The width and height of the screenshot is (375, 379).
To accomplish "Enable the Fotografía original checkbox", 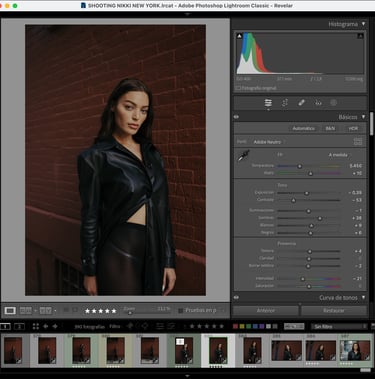I will (x=238, y=88).
